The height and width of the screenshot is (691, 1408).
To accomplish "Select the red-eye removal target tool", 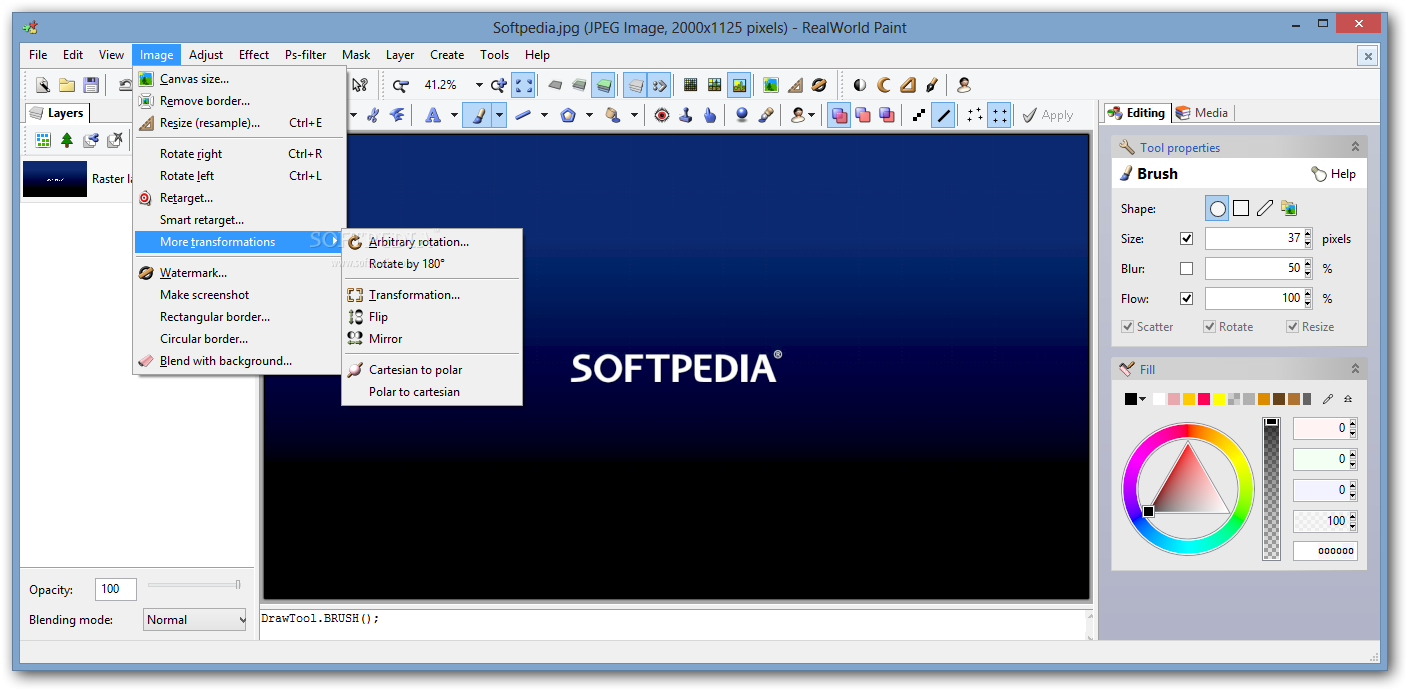I will point(662,115).
